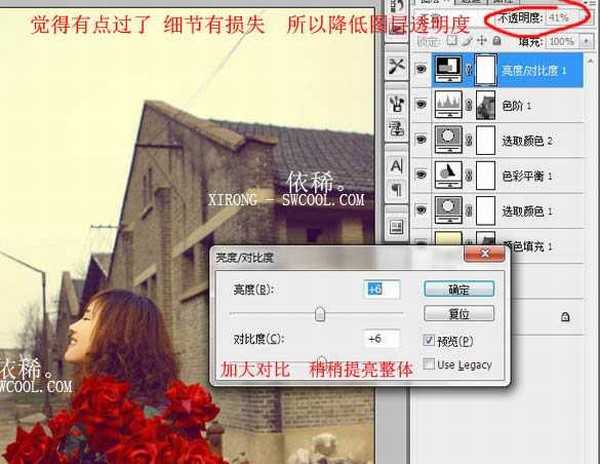The height and width of the screenshot is (464, 600).
Task: Open the Character panel icon (A)
Action: point(395,165)
